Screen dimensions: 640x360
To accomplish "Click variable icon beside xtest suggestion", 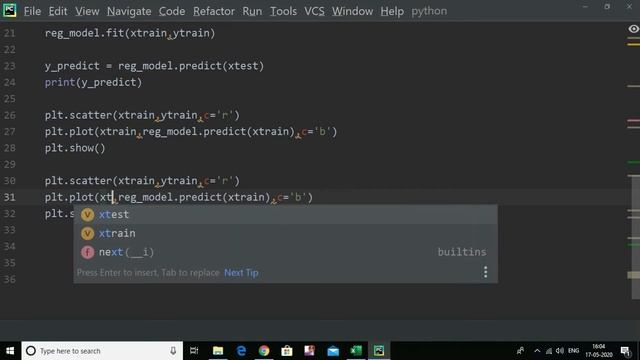I will click(x=87, y=214).
